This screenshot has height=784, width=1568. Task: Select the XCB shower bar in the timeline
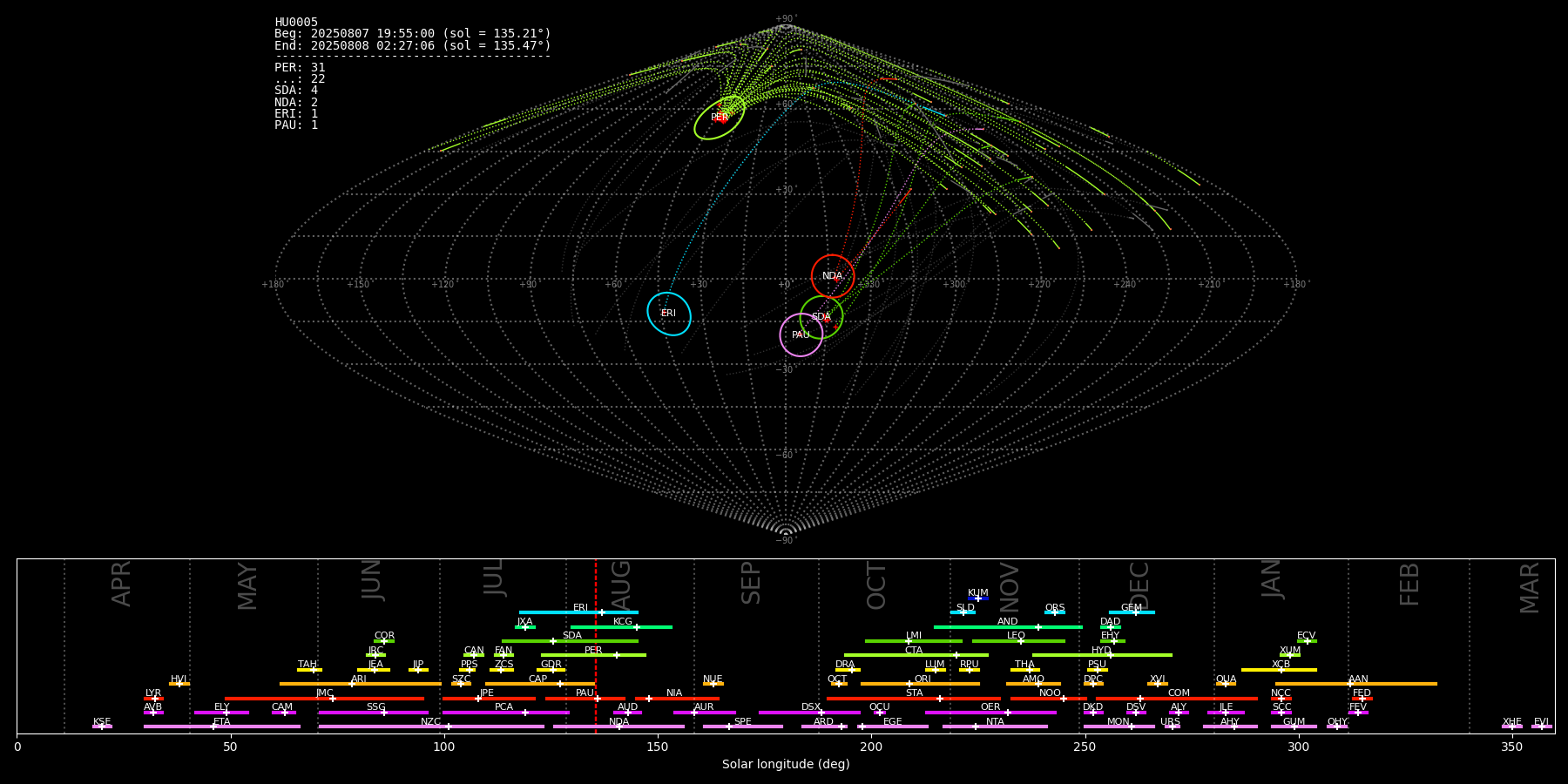[x=1279, y=670]
